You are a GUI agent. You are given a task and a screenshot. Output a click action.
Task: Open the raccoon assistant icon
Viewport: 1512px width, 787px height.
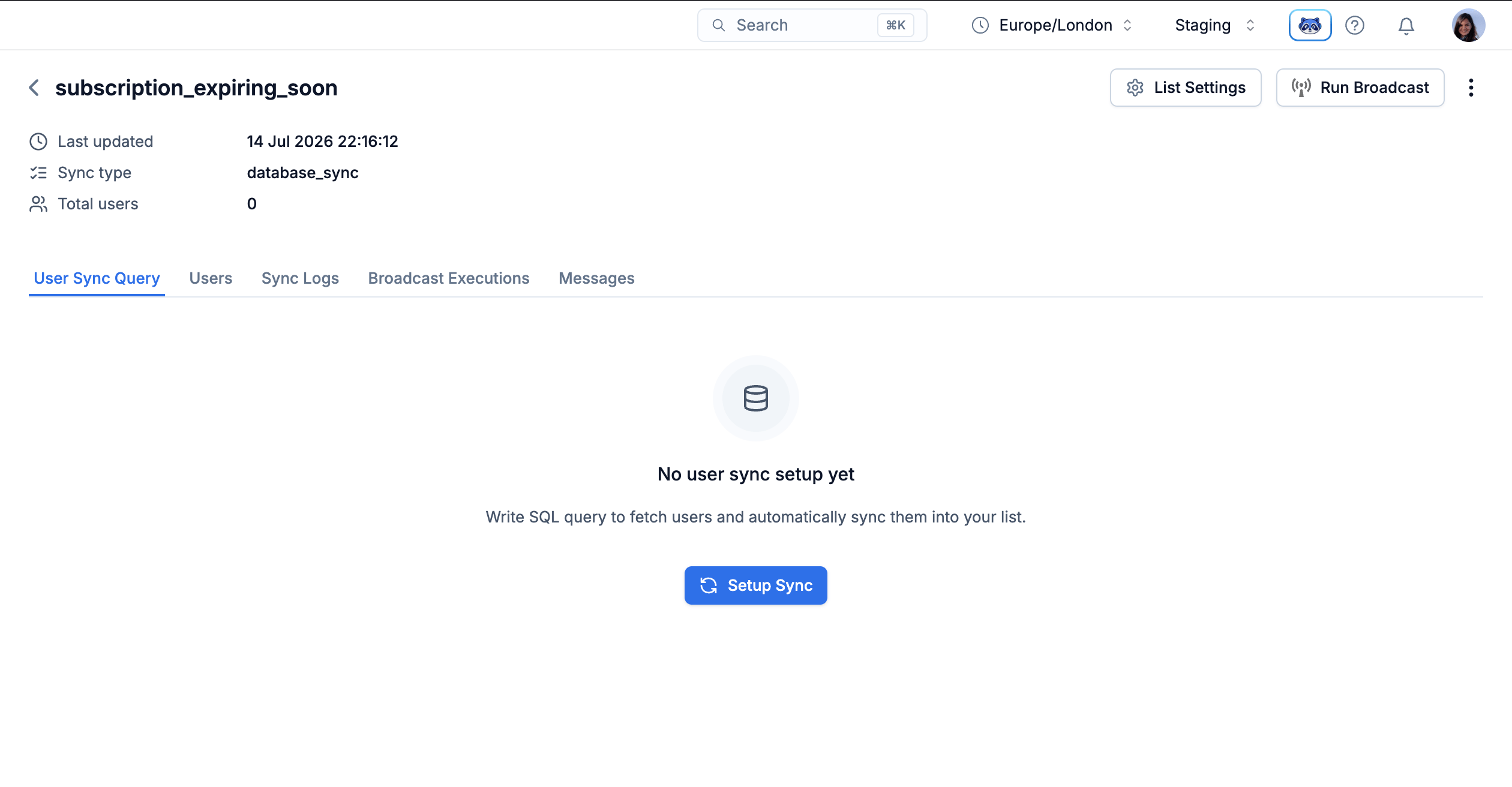point(1310,25)
